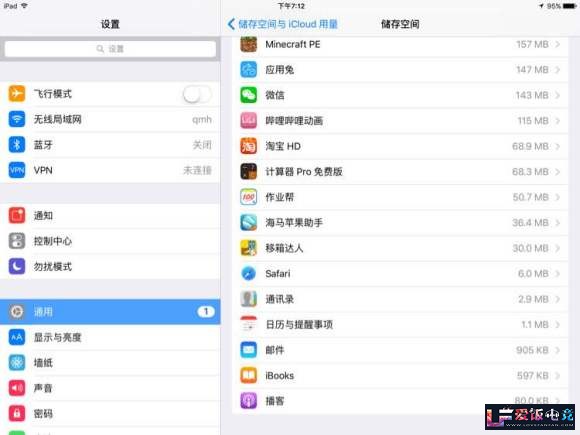580x435 pixels.
Task: Open the VPN row showing 未连接
Action: pos(110,170)
